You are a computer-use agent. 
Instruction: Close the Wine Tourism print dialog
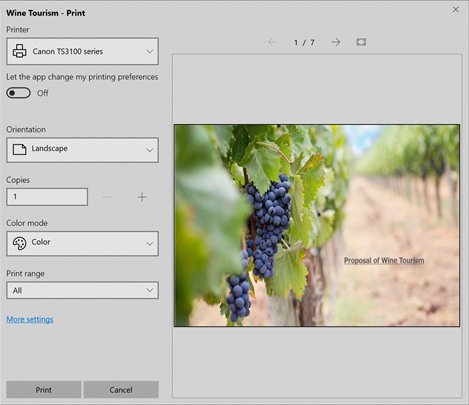[x=456, y=9]
